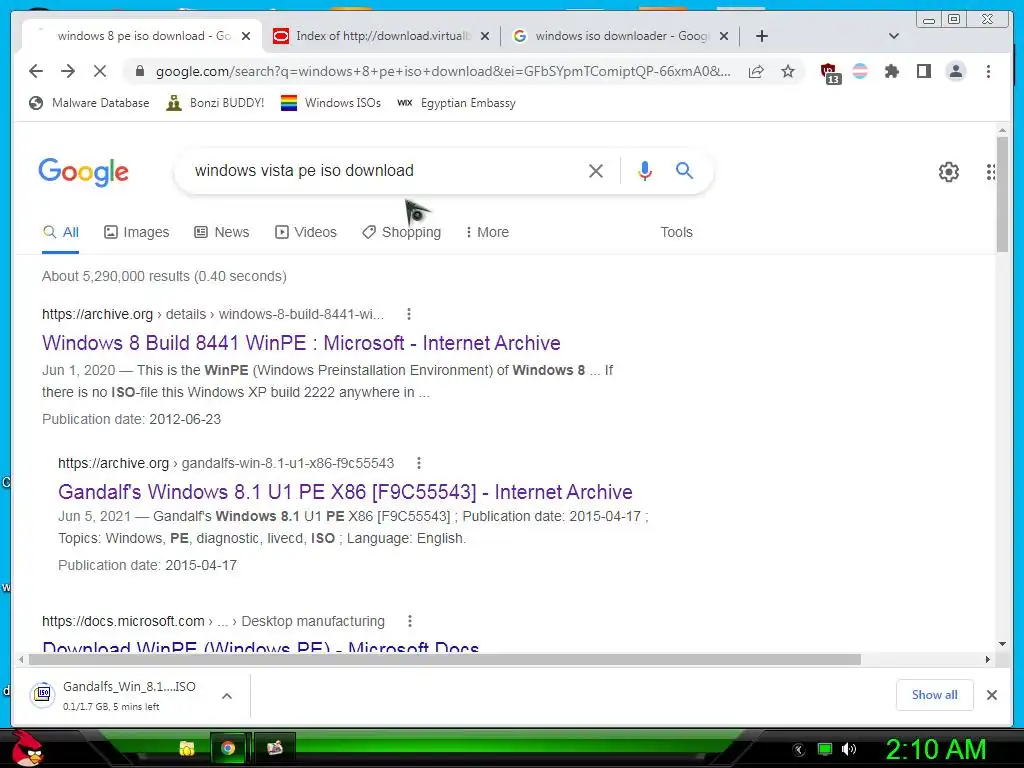View site info via the lock icon
This screenshot has width=1024, height=768.
(139, 71)
